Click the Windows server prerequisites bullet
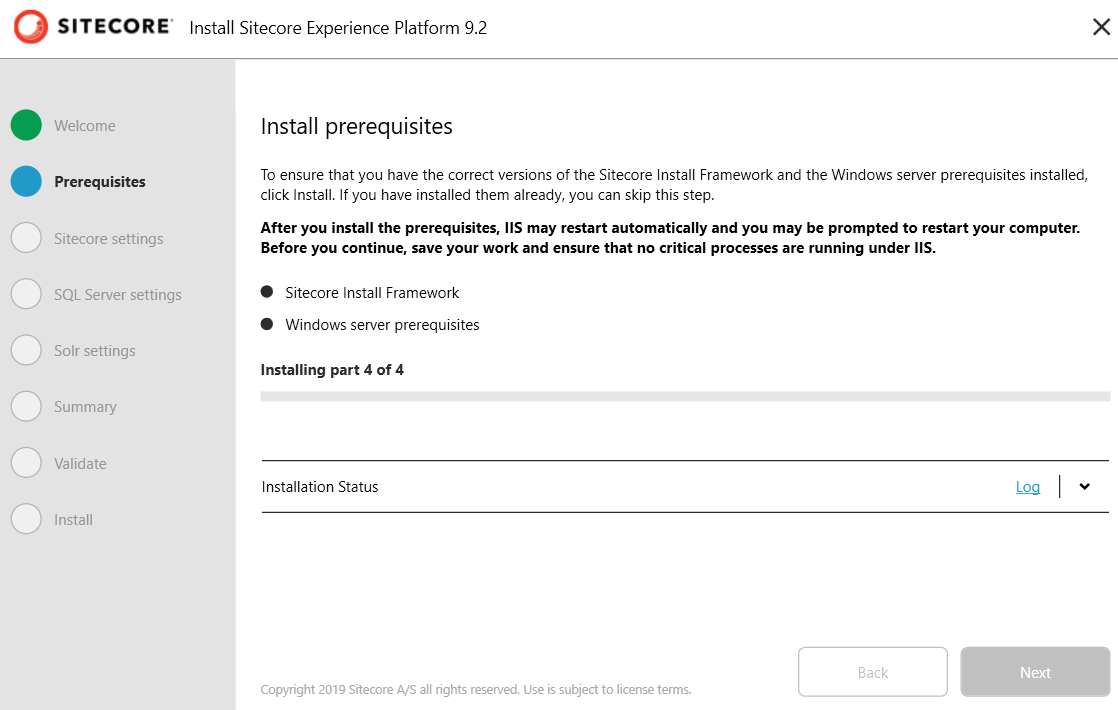The width and height of the screenshot is (1118, 710). point(267,324)
